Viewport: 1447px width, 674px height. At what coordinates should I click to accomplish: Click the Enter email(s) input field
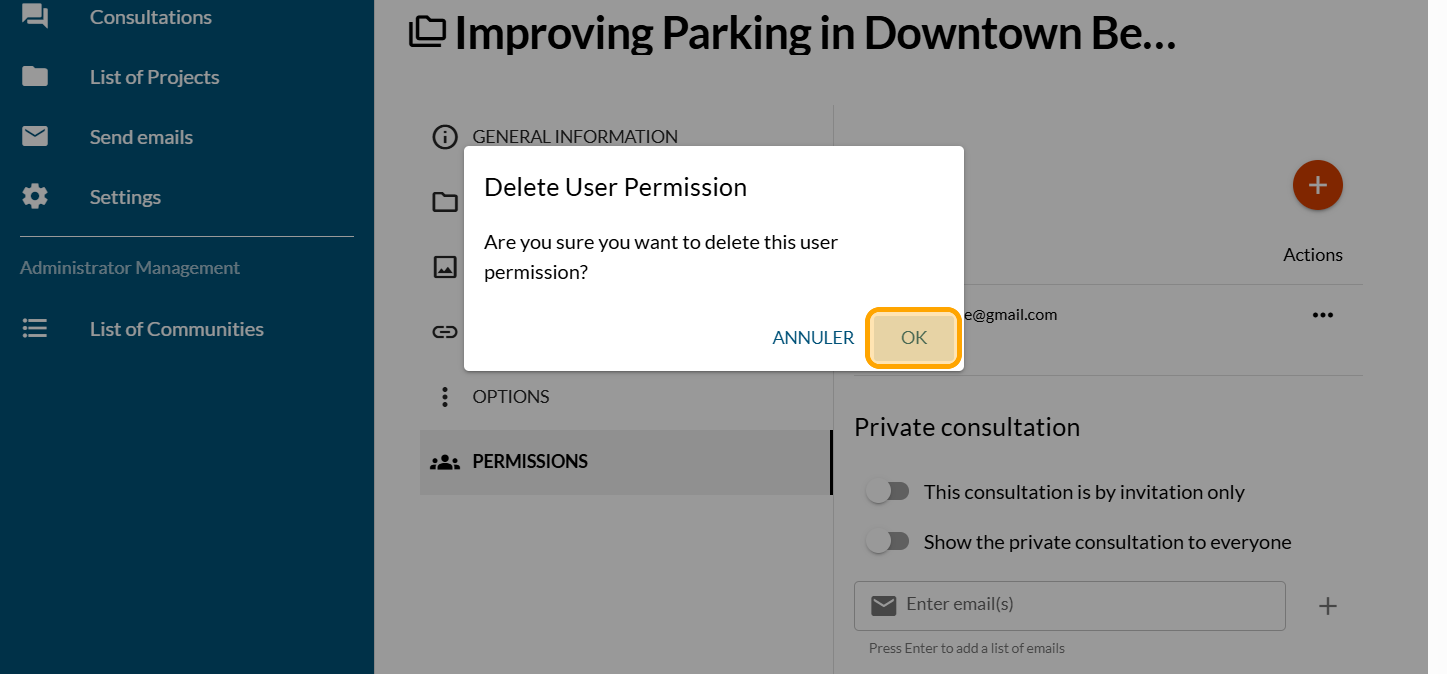tap(1080, 605)
